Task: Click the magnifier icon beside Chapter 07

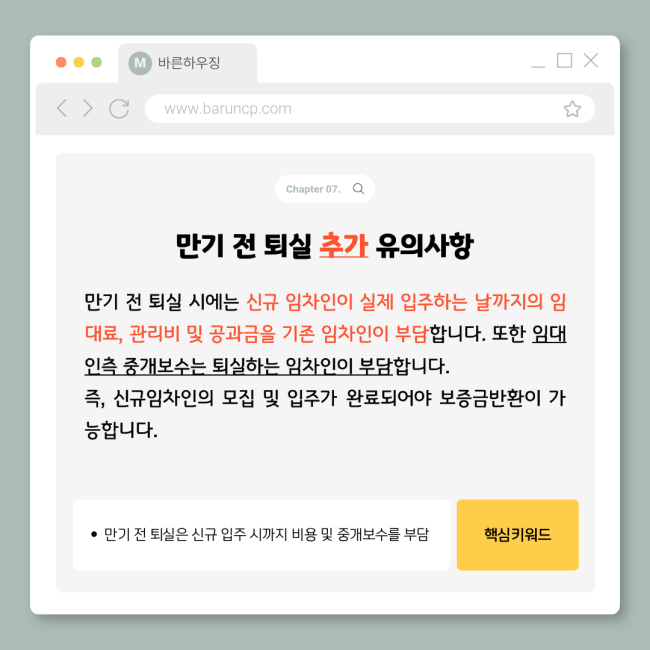Action: [358, 189]
